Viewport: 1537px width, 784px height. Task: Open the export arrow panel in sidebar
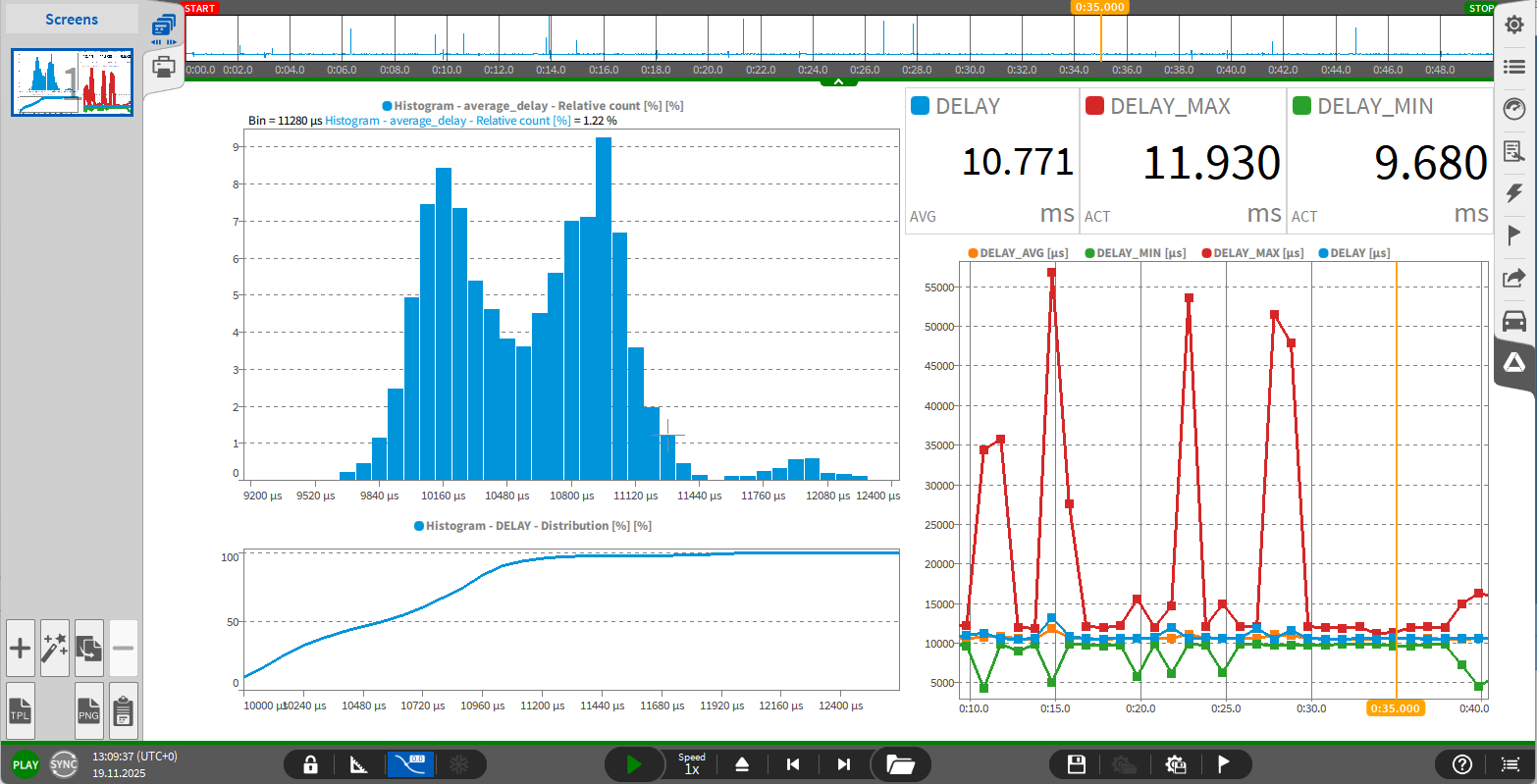pos(1514,279)
